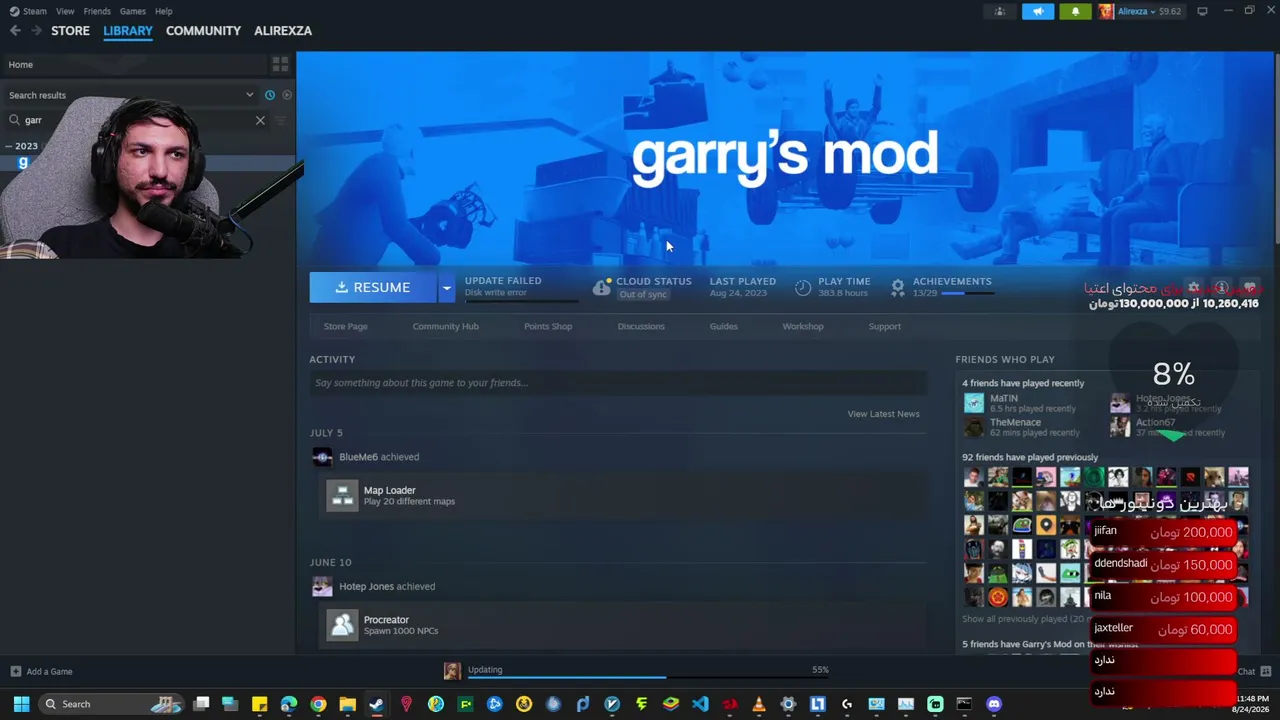Open the Sticky Notes taskbar icon

tap(259, 704)
